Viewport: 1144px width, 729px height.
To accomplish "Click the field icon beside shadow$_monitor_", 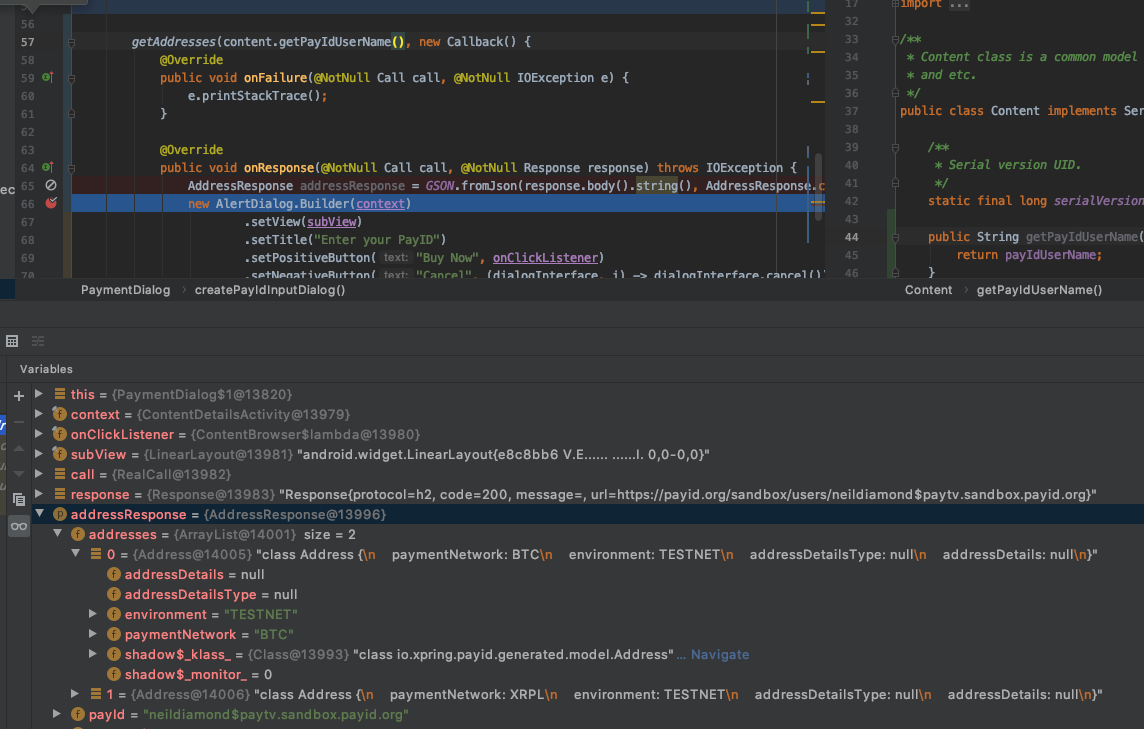I will (114, 674).
